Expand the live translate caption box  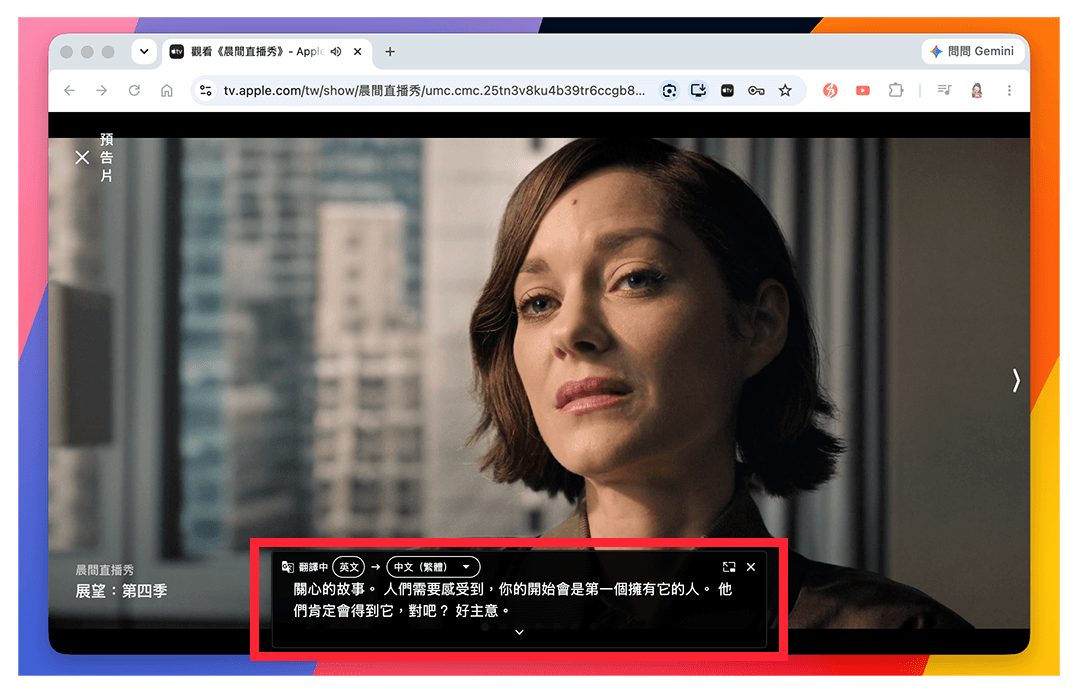pyautogui.click(x=729, y=567)
